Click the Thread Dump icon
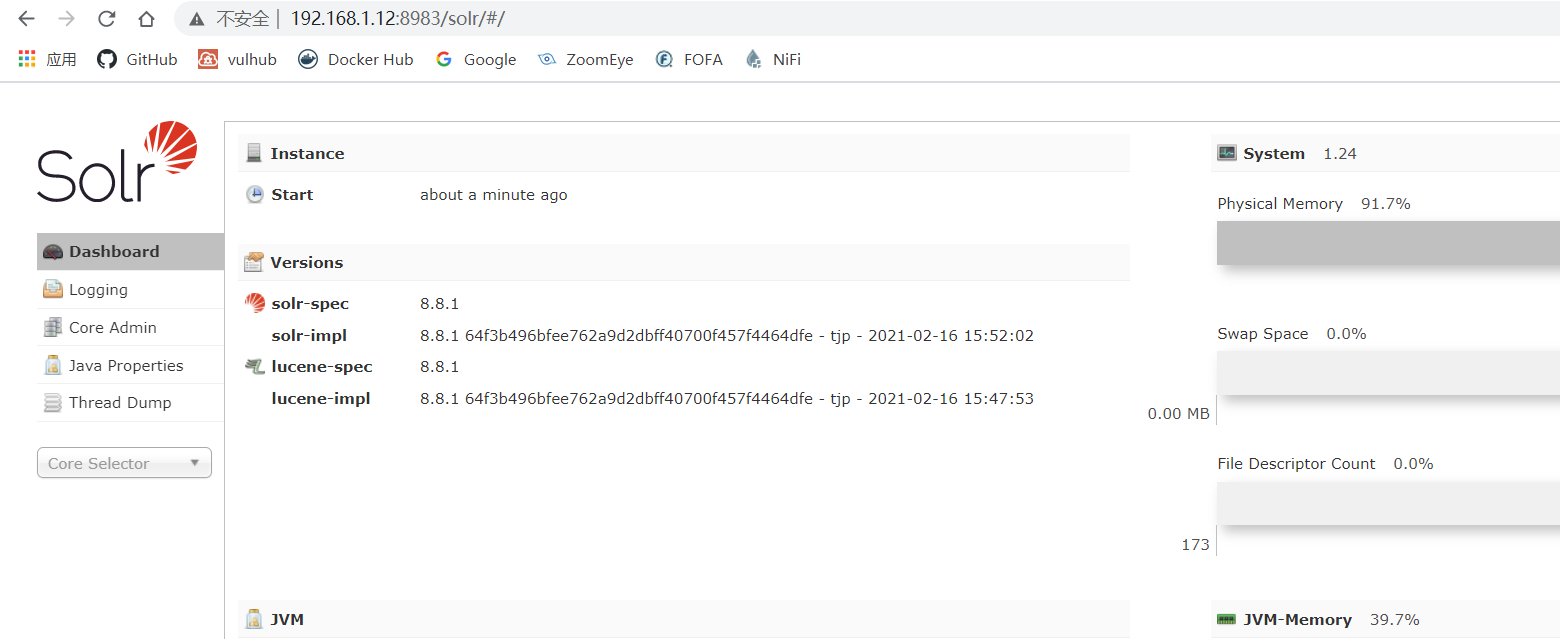The height and width of the screenshot is (639, 1560). 53,403
